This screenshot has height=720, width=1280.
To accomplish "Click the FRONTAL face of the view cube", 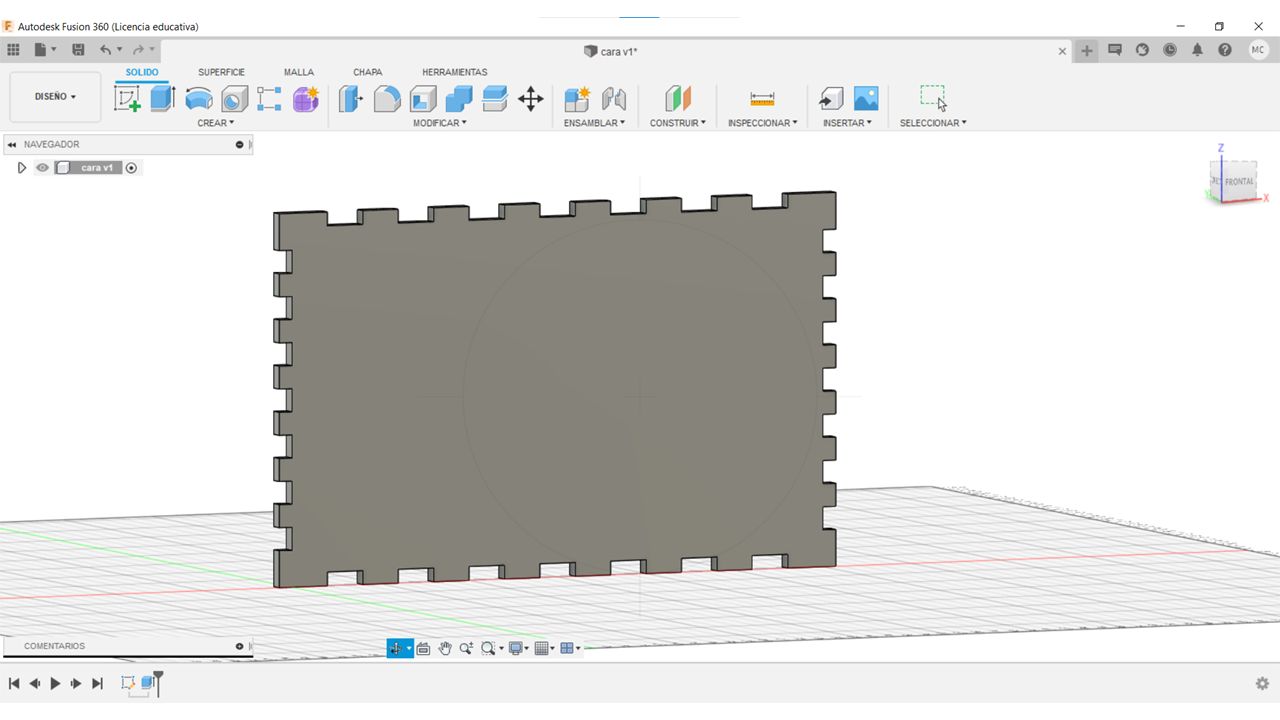I will (x=1239, y=181).
